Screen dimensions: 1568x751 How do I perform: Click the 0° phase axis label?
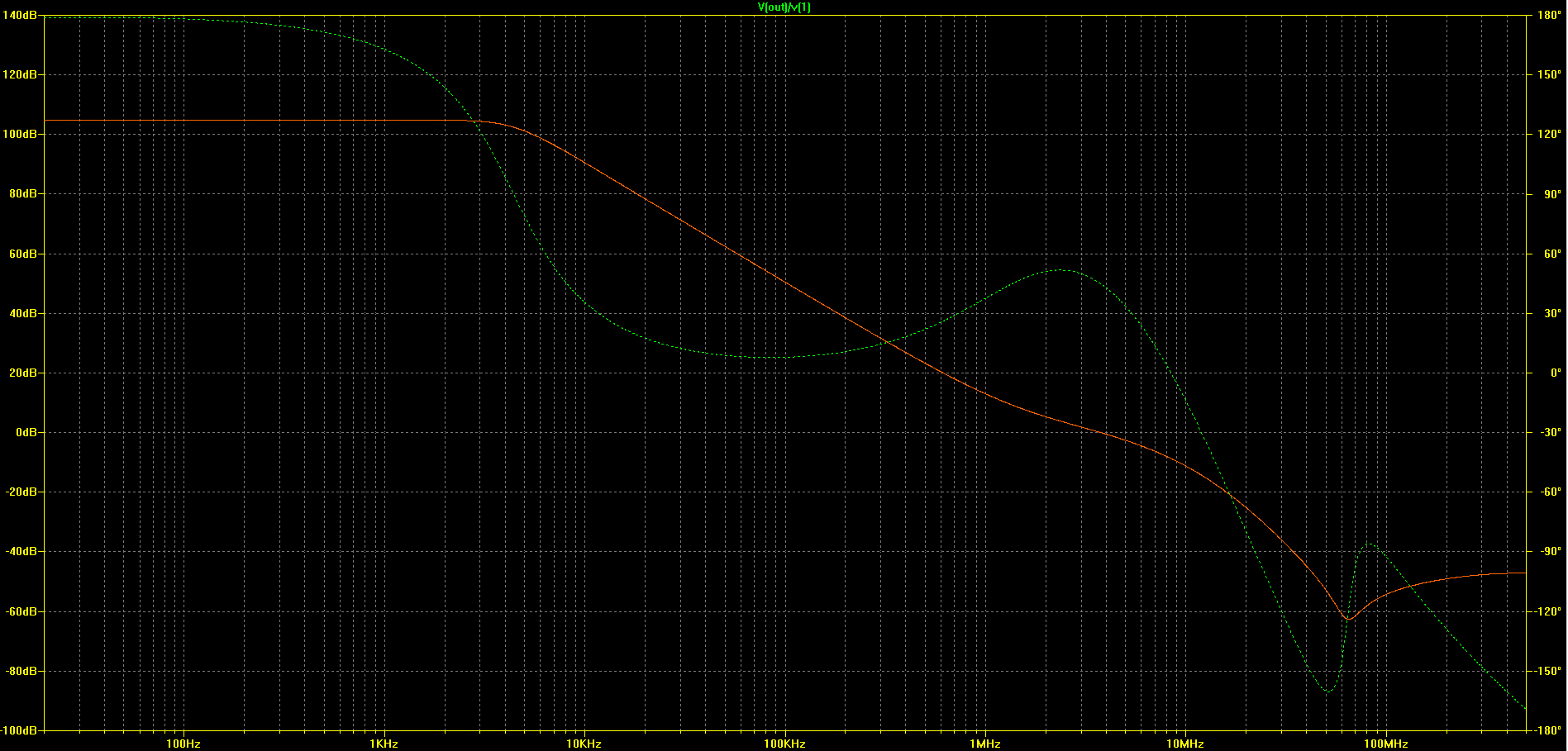(x=1555, y=373)
